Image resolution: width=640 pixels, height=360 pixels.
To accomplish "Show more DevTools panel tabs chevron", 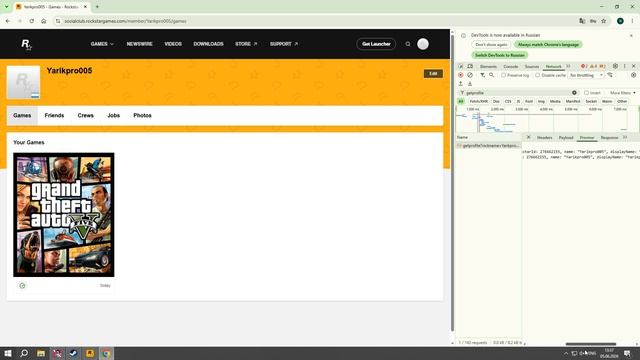I will pyautogui.click(x=569, y=66).
